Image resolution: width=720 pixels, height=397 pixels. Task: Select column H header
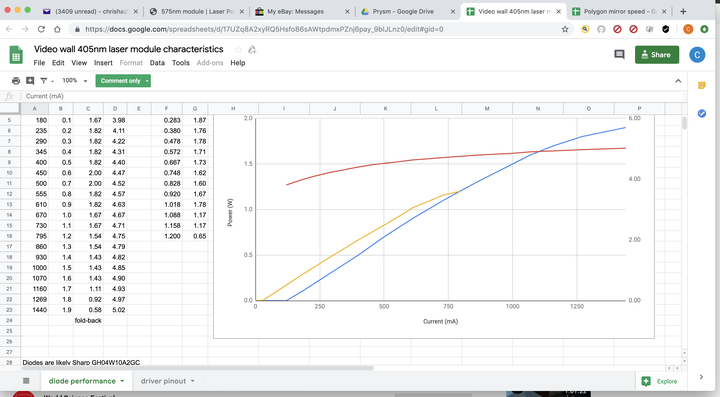233,109
